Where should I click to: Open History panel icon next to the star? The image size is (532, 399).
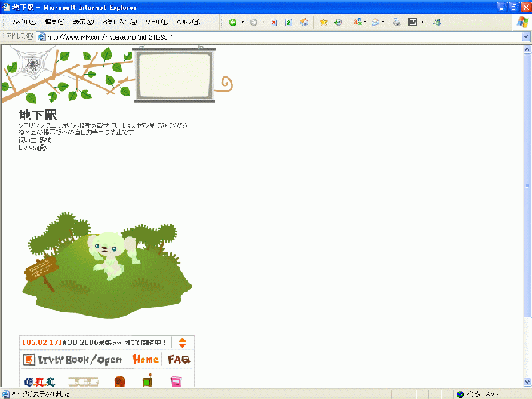pos(338,22)
